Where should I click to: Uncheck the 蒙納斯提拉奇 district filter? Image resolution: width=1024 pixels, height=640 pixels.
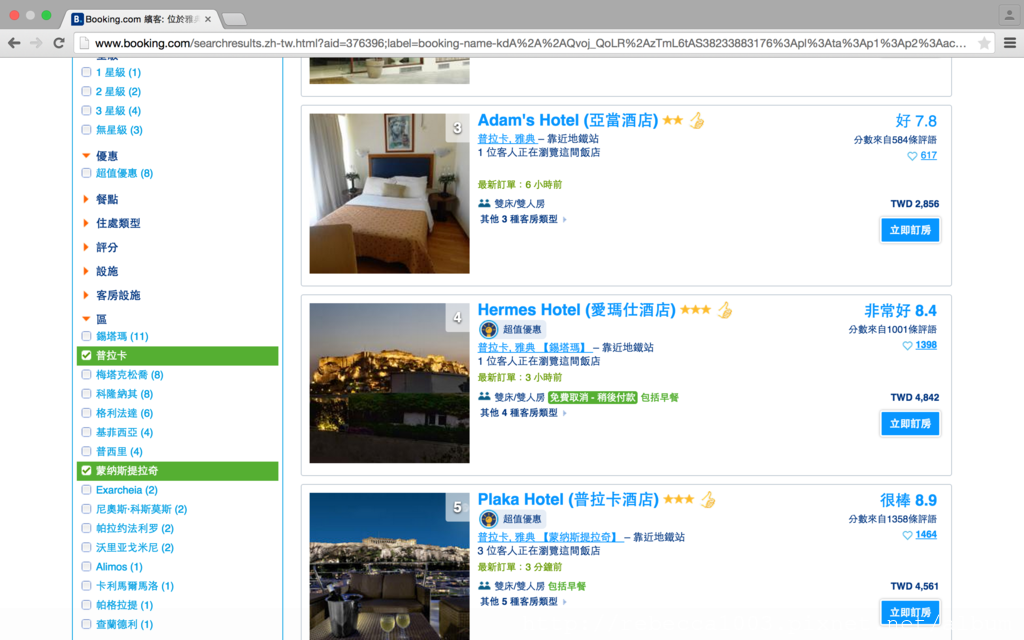click(x=86, y=470)
